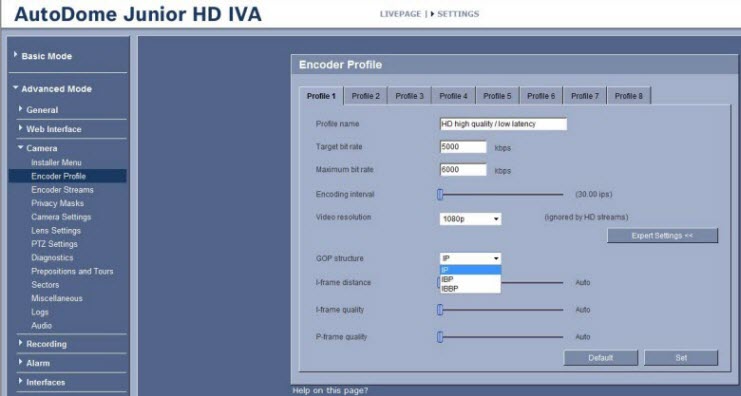Select the Sectors menu entry

coord(45,284)
